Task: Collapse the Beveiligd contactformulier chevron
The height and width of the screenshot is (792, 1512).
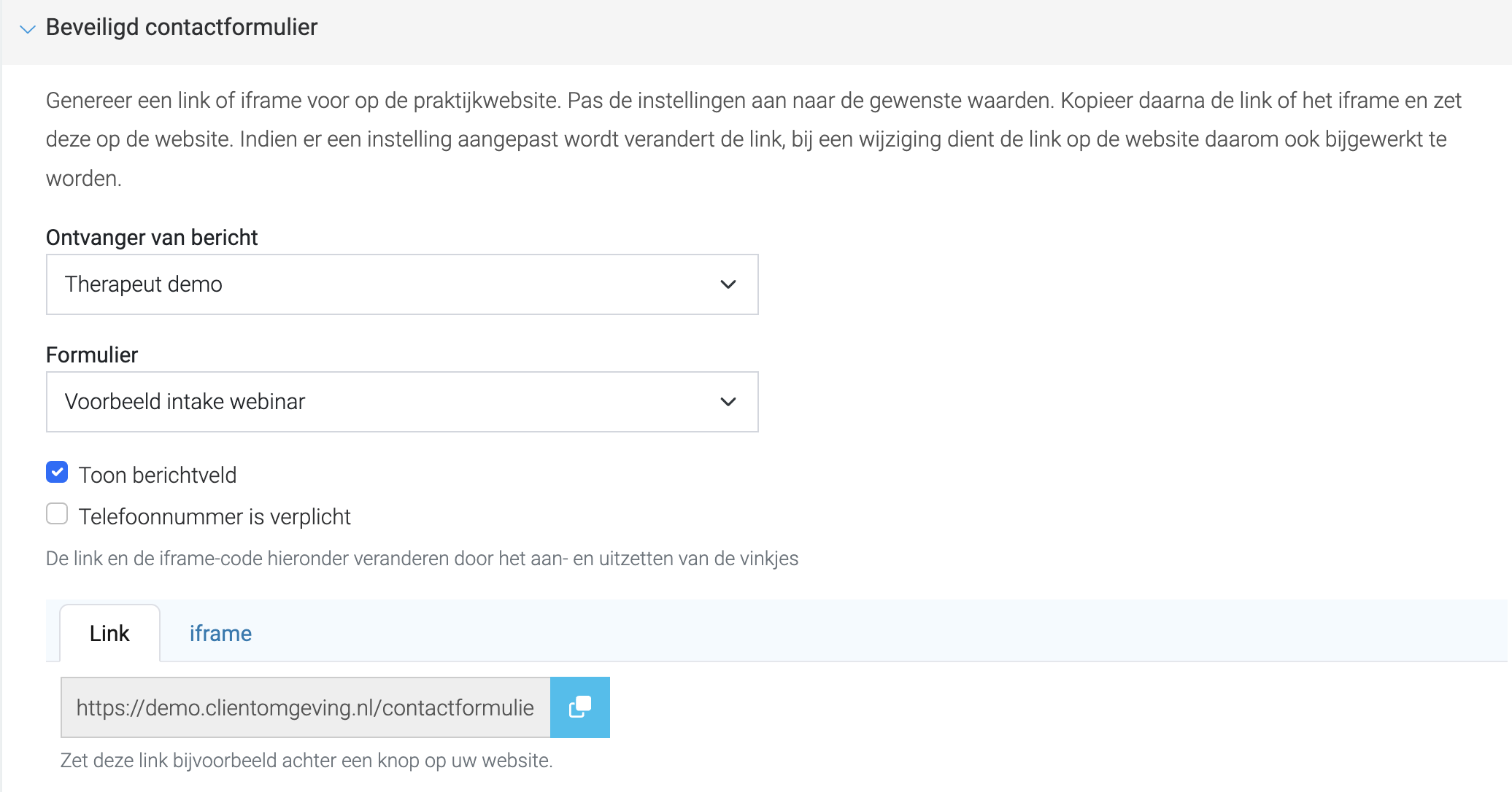Action: click(x=28, y=29)
